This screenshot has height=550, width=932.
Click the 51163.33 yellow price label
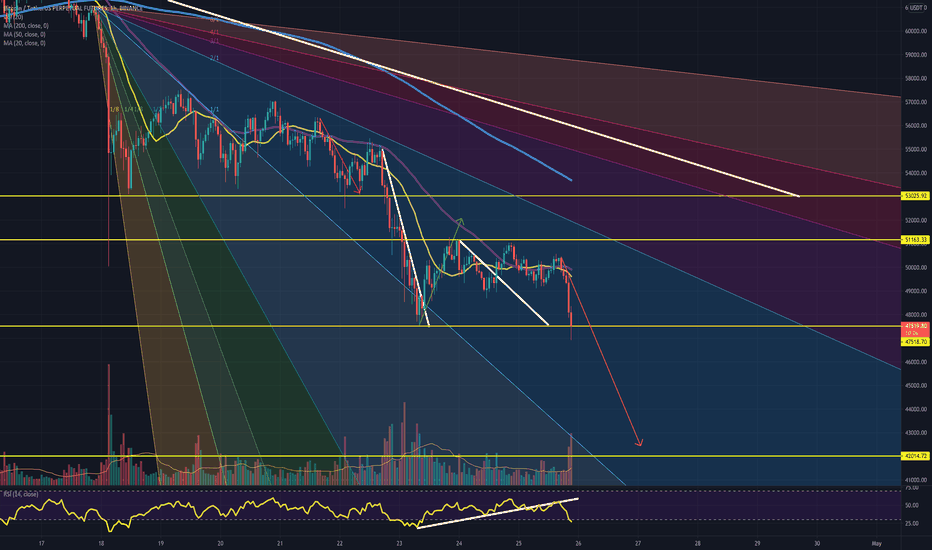915,240
